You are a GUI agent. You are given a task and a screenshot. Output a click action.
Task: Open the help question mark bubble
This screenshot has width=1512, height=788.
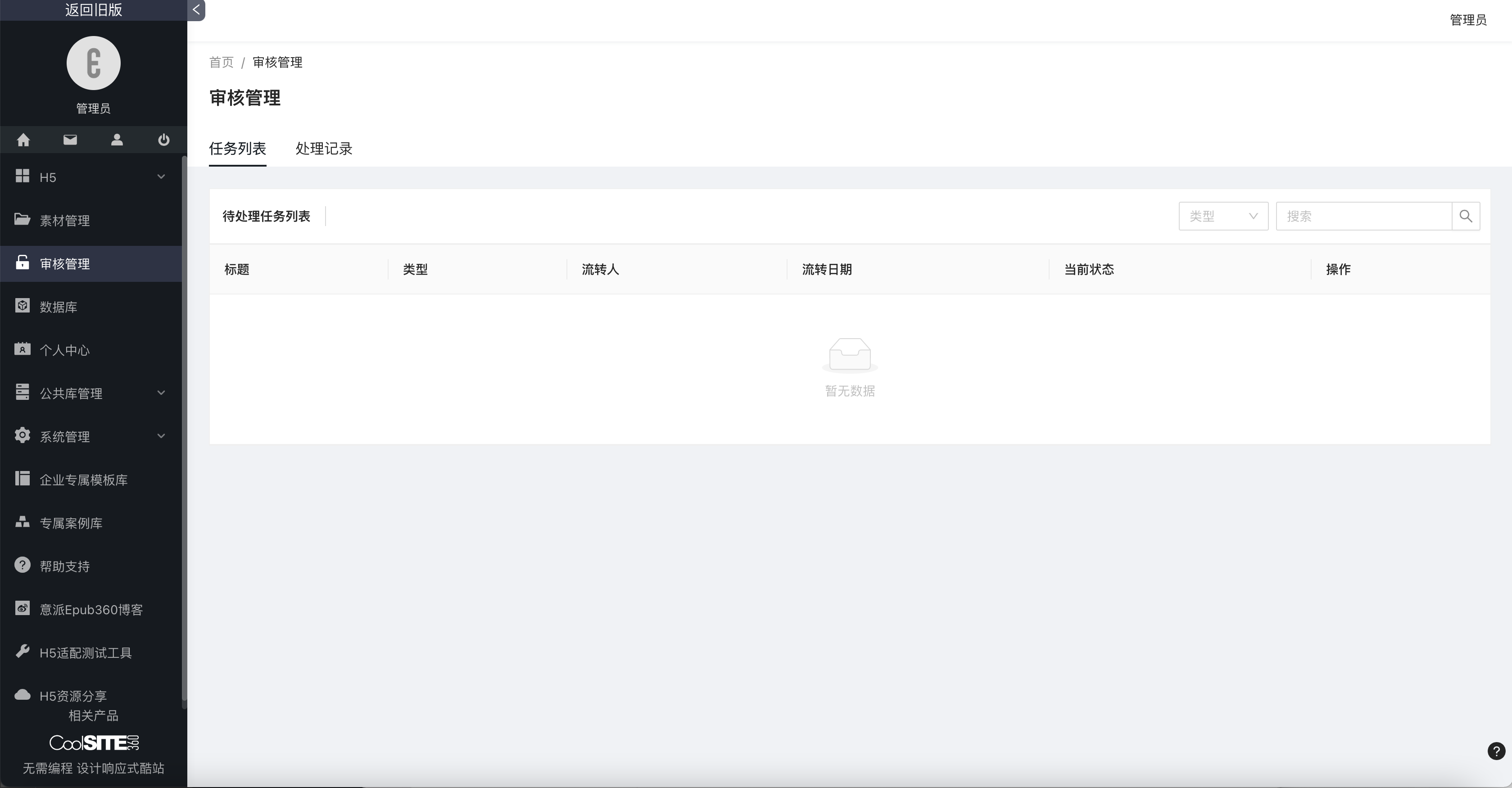[x=1496, y=751]
